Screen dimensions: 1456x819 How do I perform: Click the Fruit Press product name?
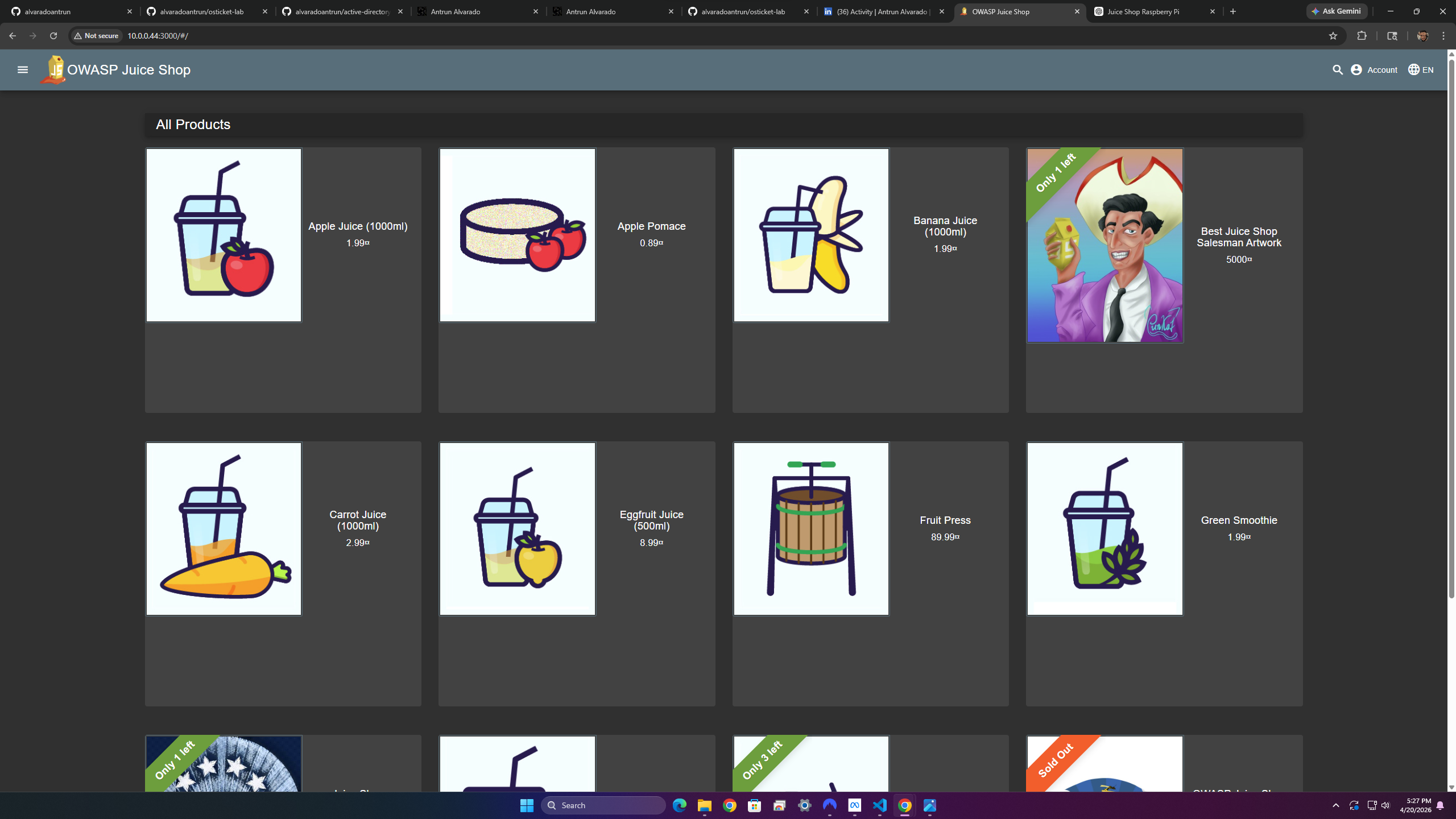(x=945, y=520)
